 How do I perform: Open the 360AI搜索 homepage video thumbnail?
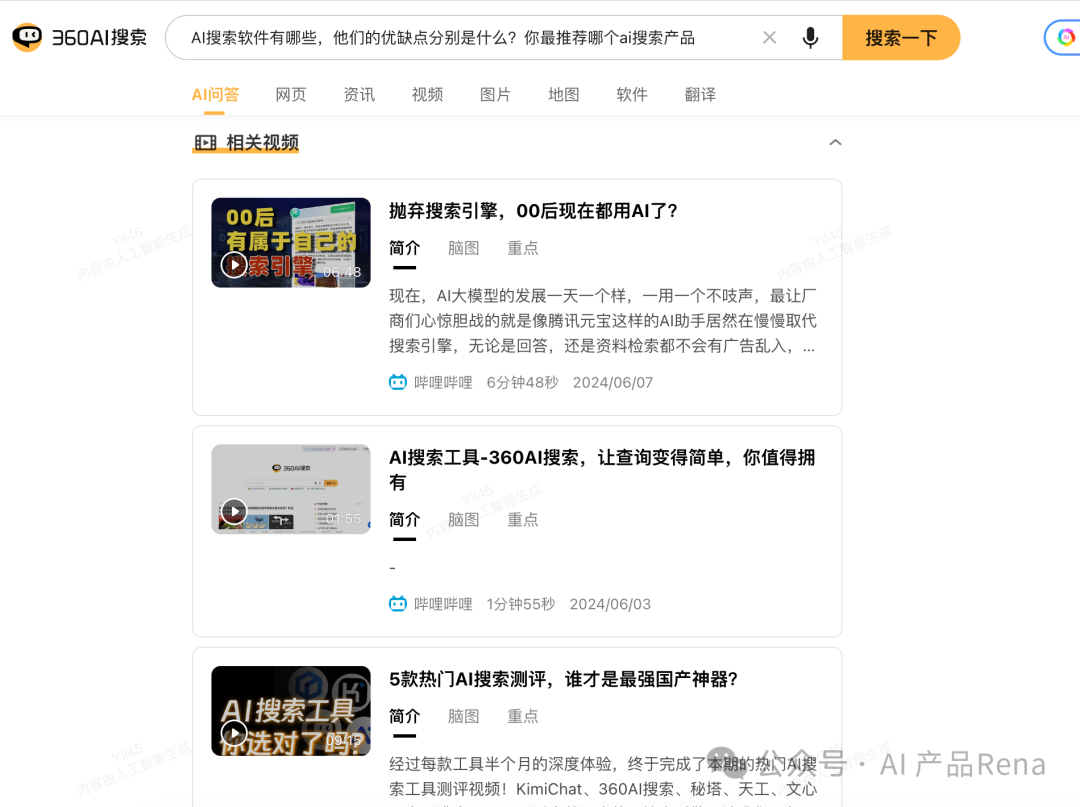(x=291, y=489)
